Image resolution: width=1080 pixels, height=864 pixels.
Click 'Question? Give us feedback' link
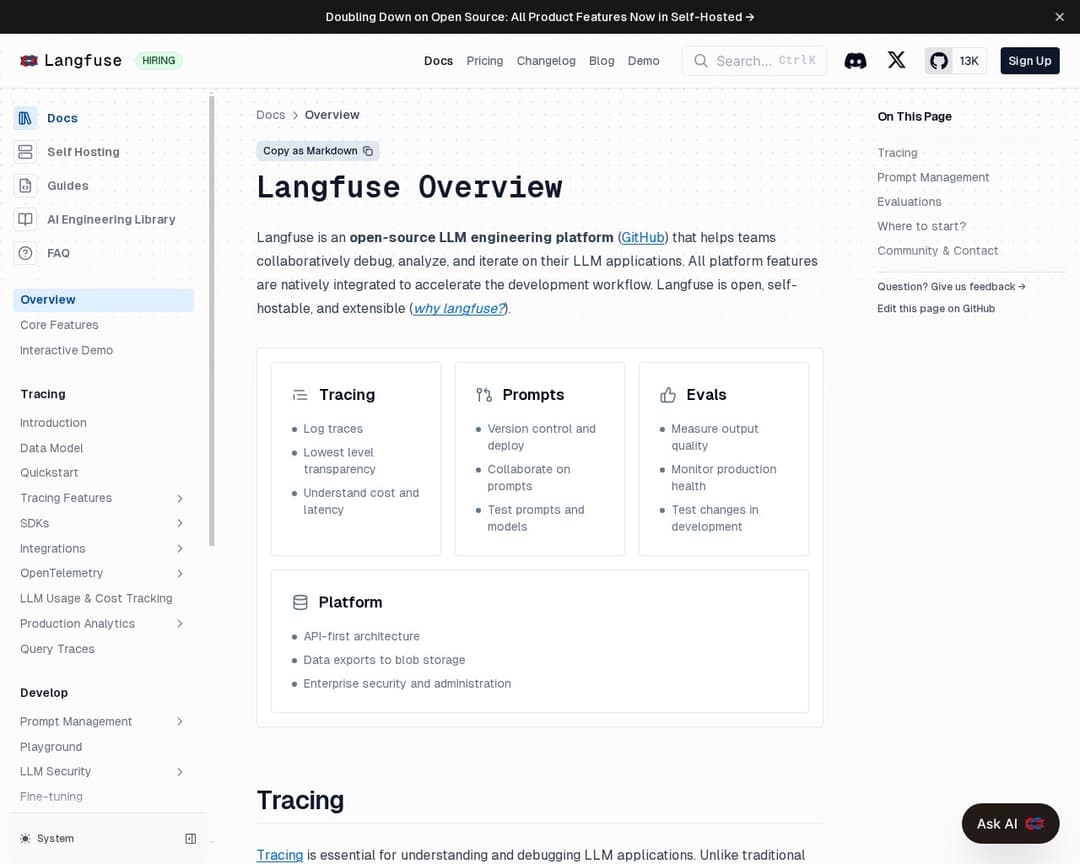coord(951,287)
